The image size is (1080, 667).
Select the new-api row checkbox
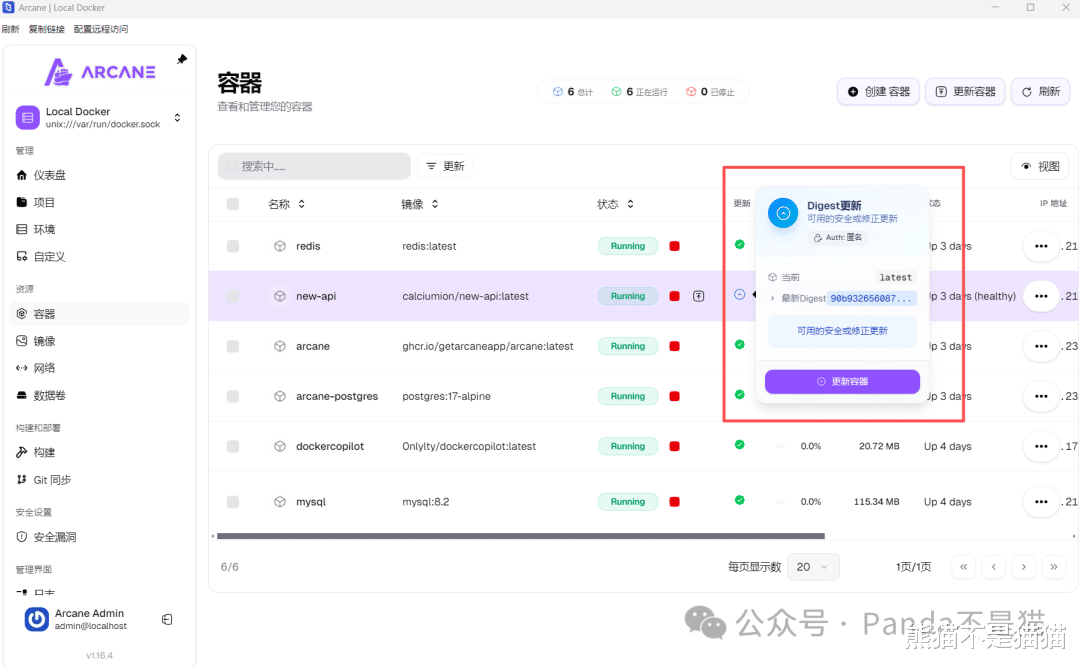click(233, 296)
